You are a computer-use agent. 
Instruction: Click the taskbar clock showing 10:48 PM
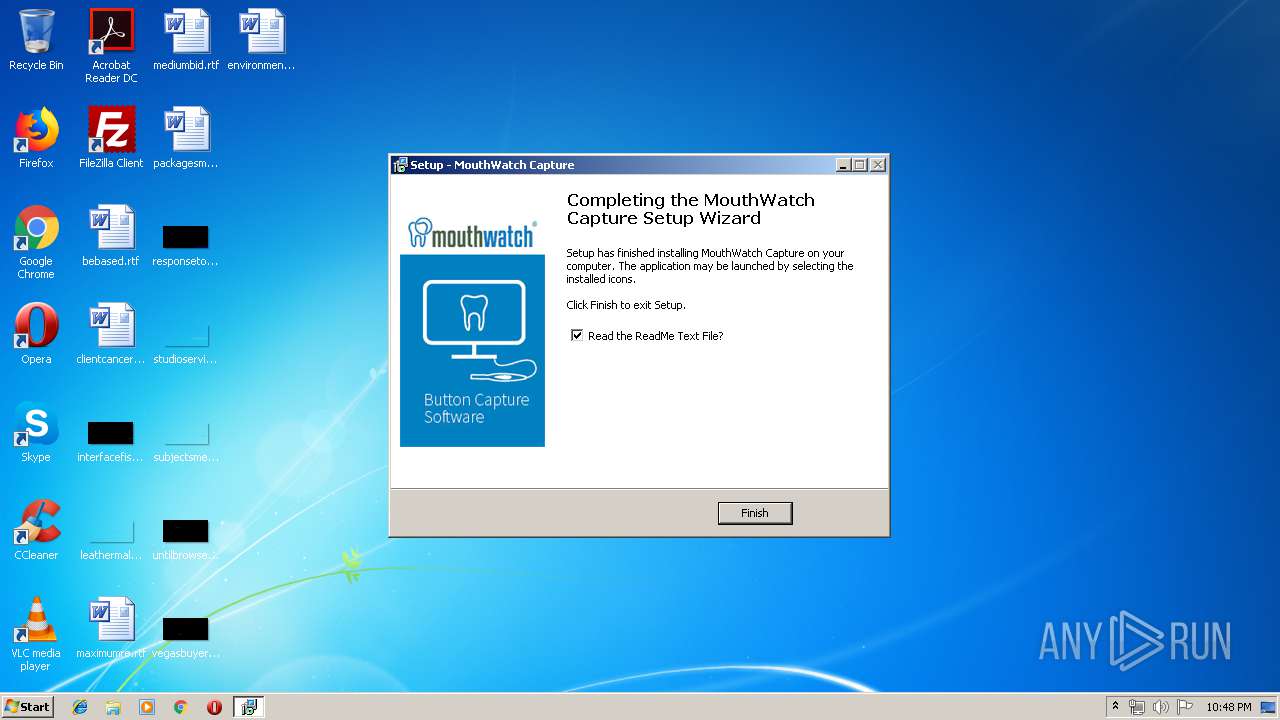point(1228,707)
